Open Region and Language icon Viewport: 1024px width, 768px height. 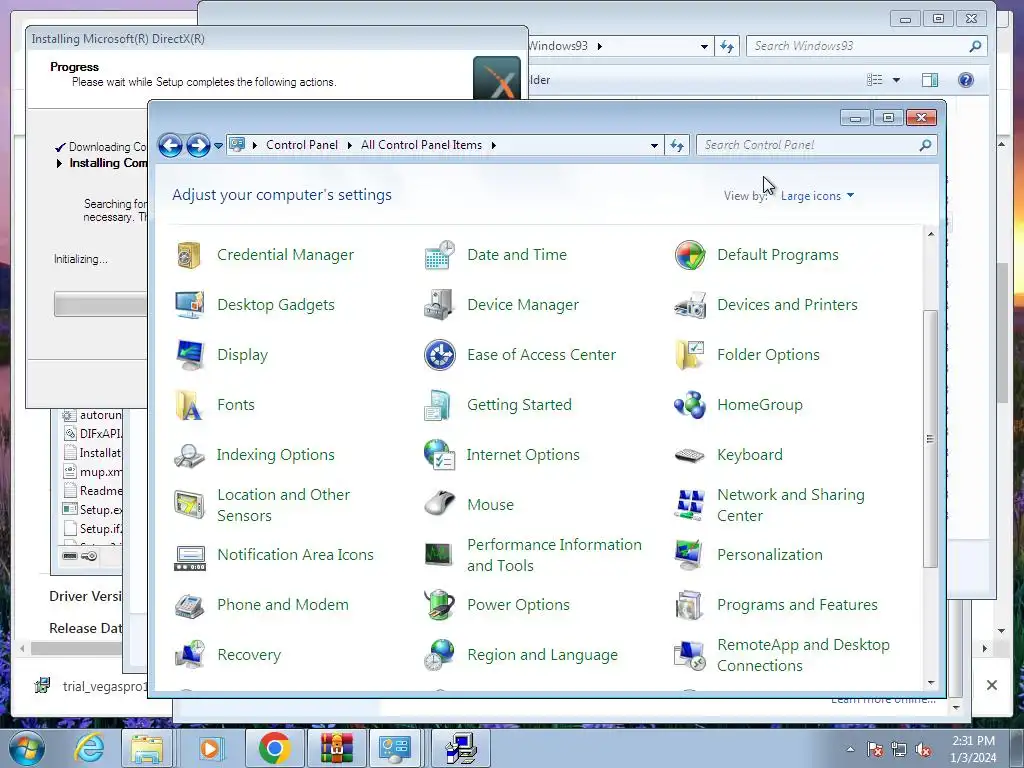440,655
